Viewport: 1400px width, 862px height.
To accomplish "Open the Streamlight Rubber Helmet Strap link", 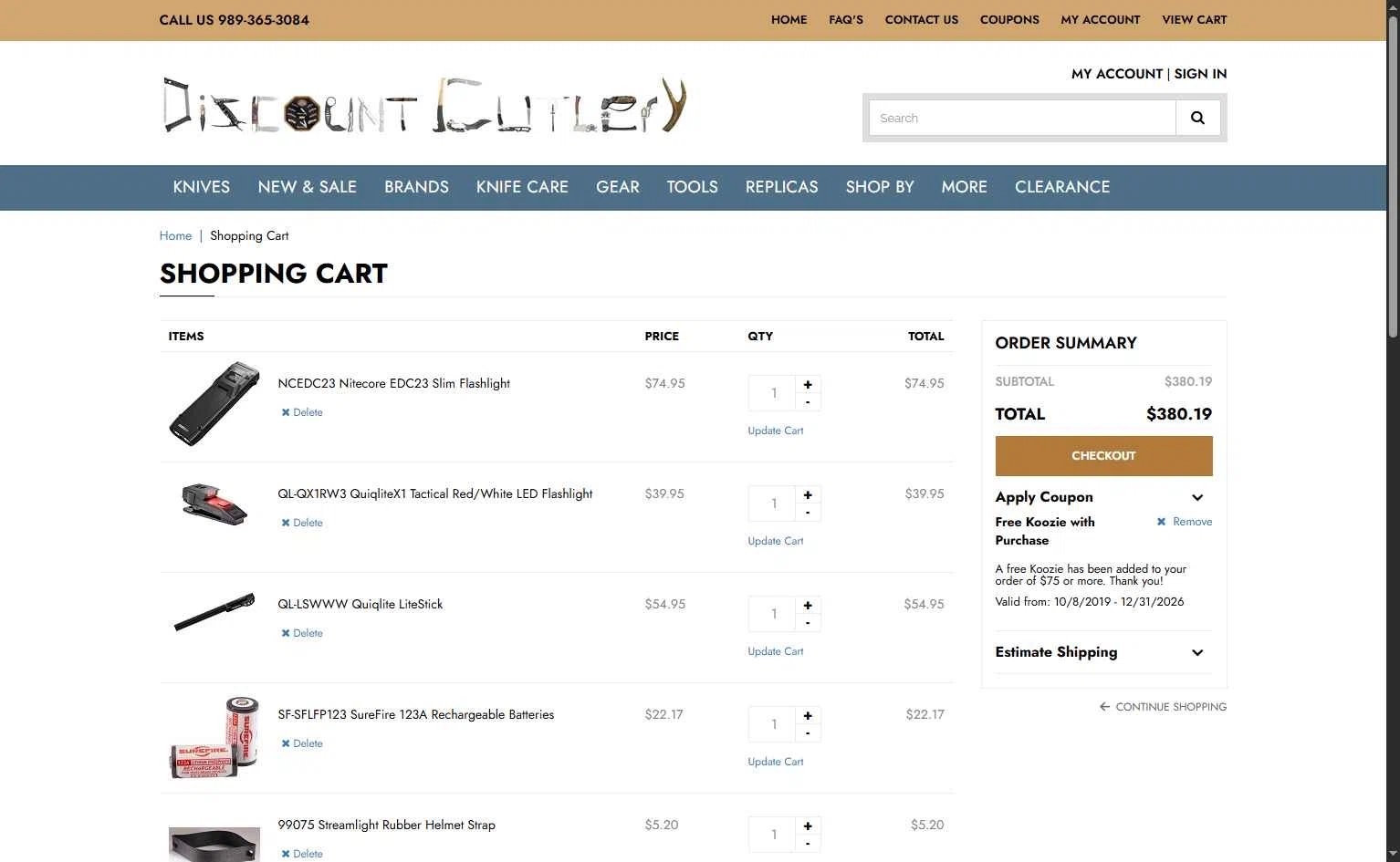I will pyautogui.click(x=387, y=825).
